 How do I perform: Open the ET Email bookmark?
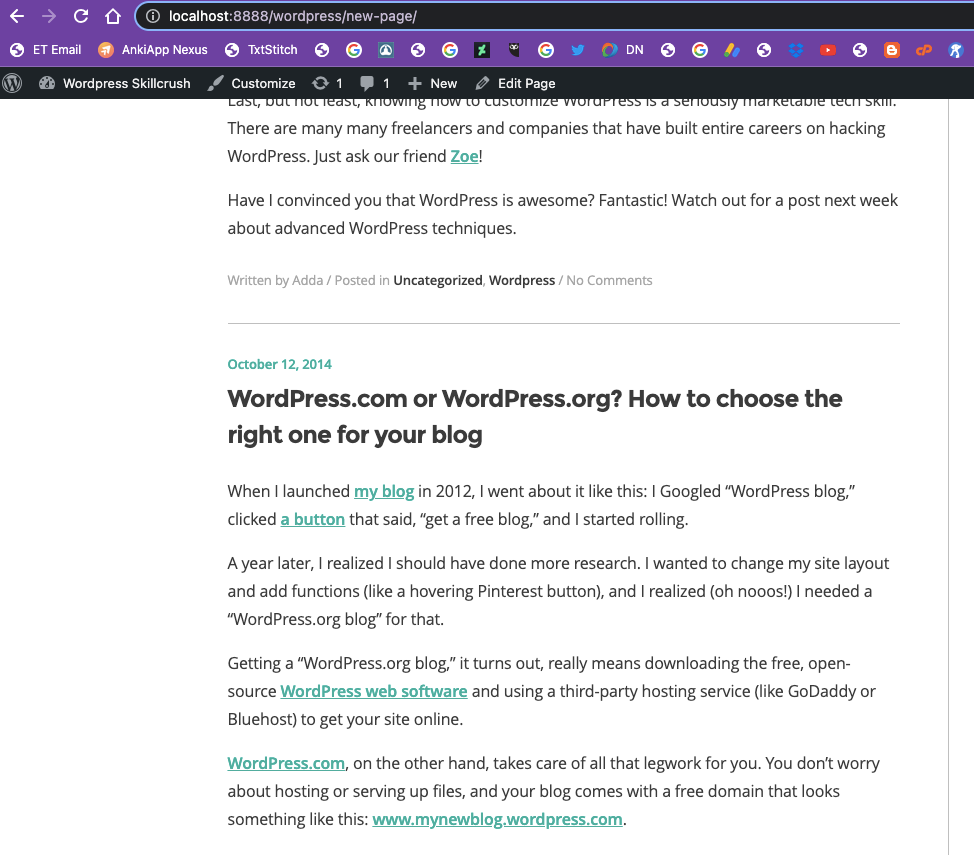pos(46,50)
